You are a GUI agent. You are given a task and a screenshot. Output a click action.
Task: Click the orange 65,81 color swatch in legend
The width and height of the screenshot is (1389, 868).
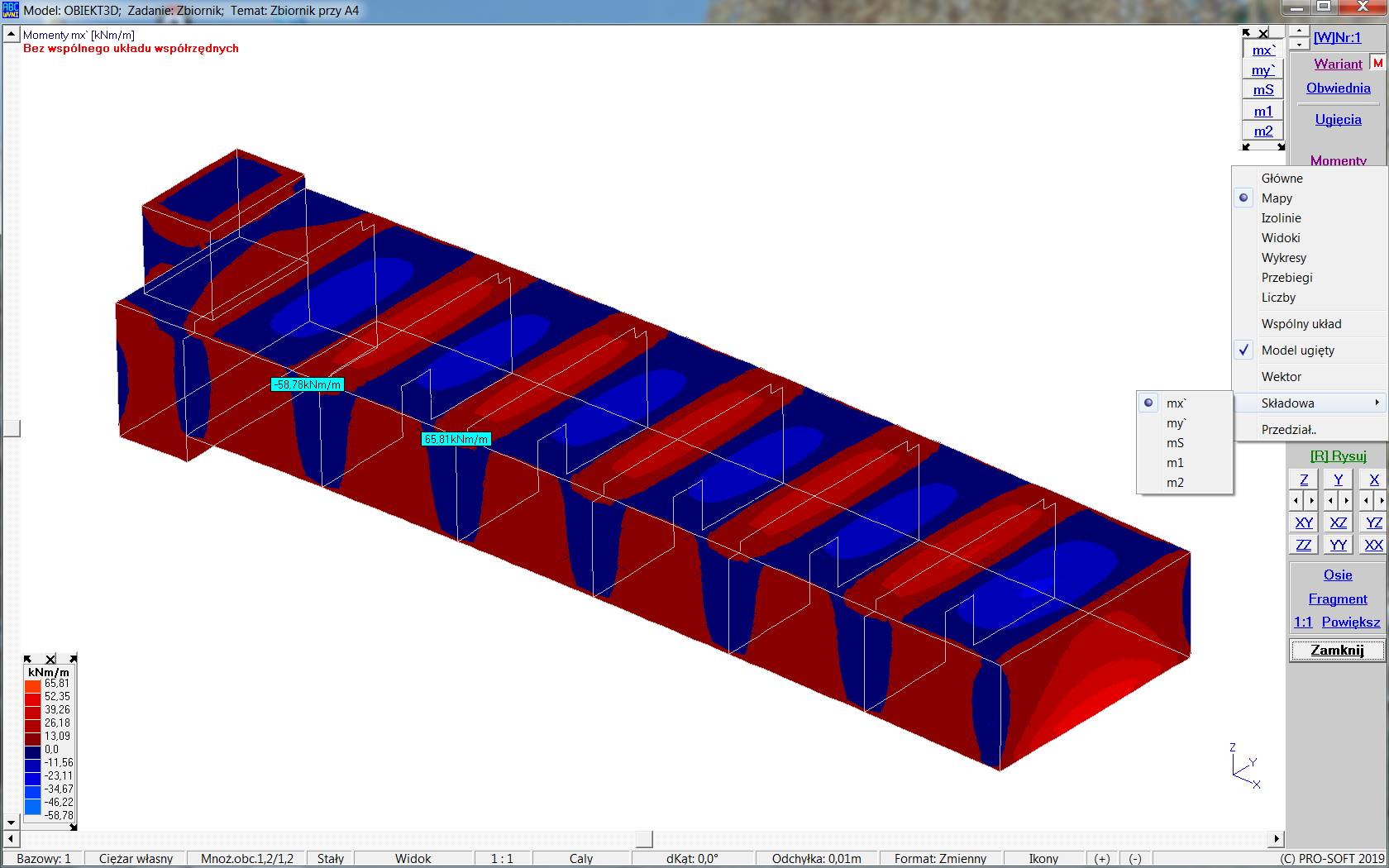(x=33, y=684)
